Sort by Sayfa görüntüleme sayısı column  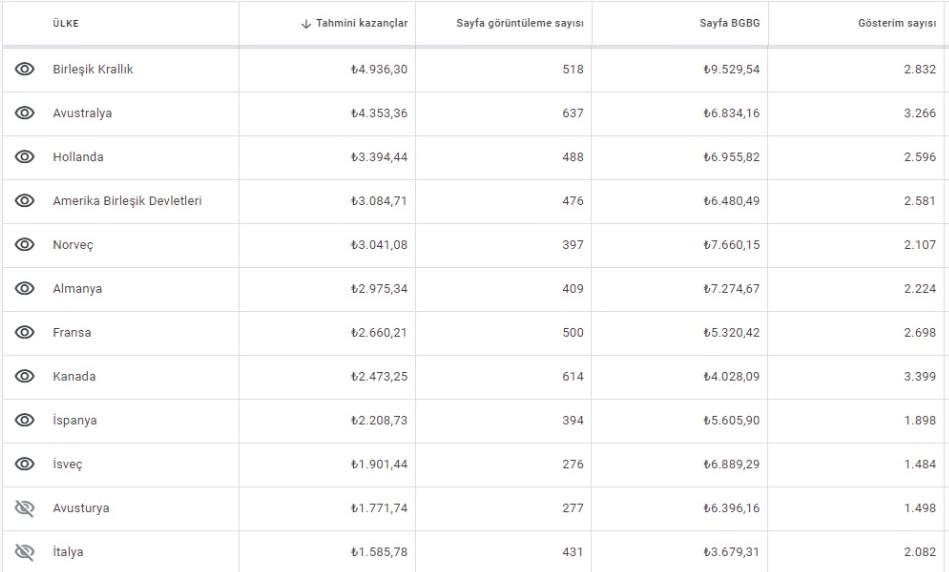point(520,23)
